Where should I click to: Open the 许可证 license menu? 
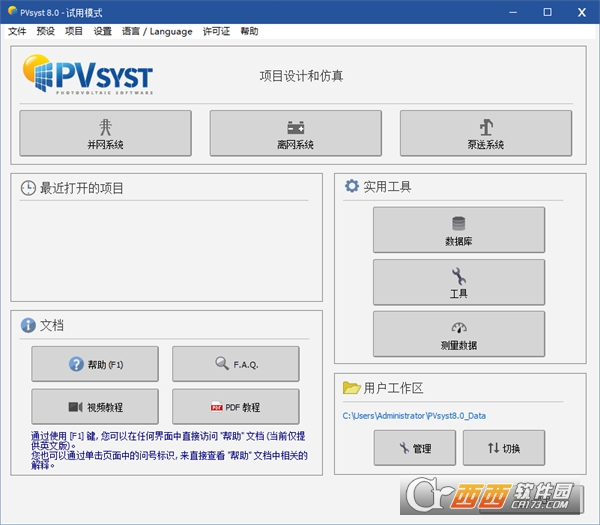216,31
